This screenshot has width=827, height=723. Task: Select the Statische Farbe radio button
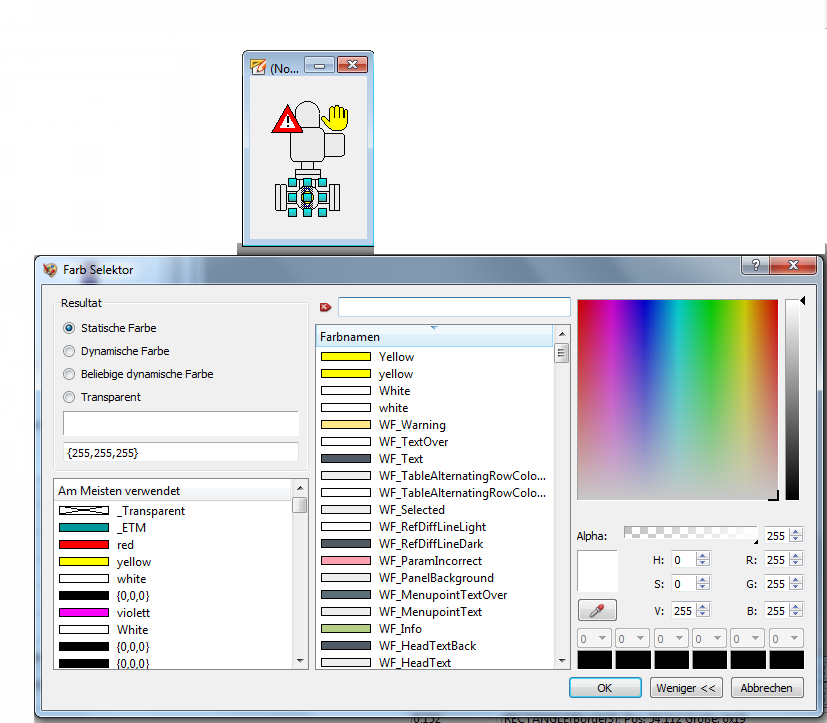click(69, 328)
